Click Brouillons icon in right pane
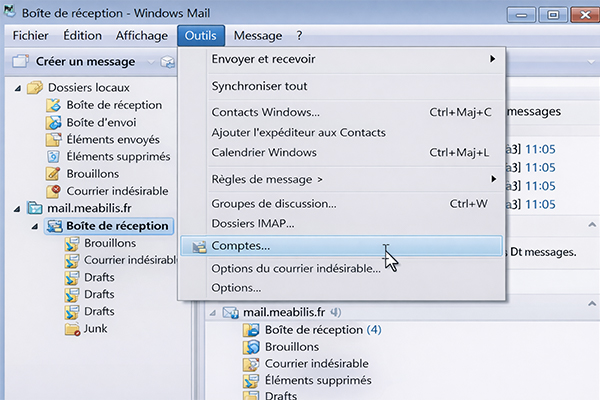 point(251,347)
